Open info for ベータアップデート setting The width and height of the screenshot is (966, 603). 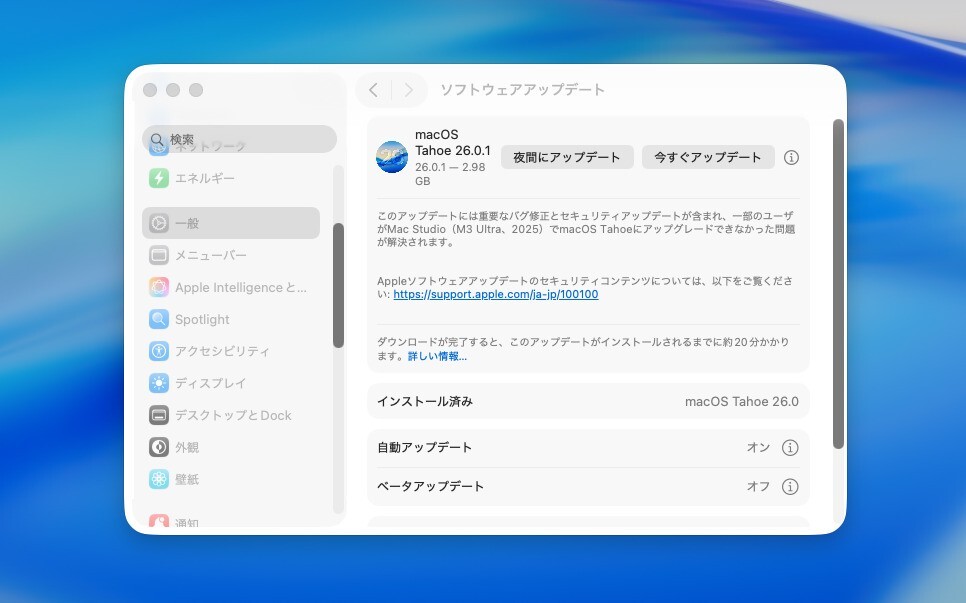click(790, 487)
